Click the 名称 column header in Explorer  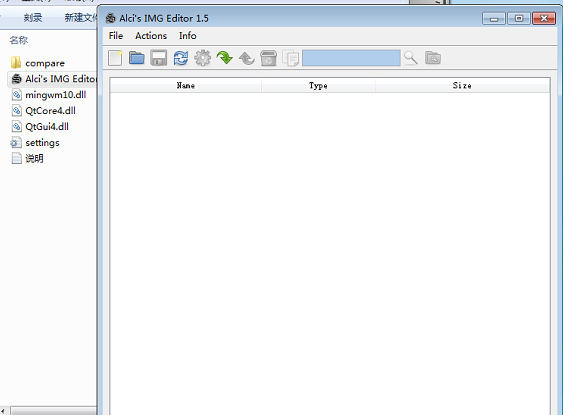(19, 40)
